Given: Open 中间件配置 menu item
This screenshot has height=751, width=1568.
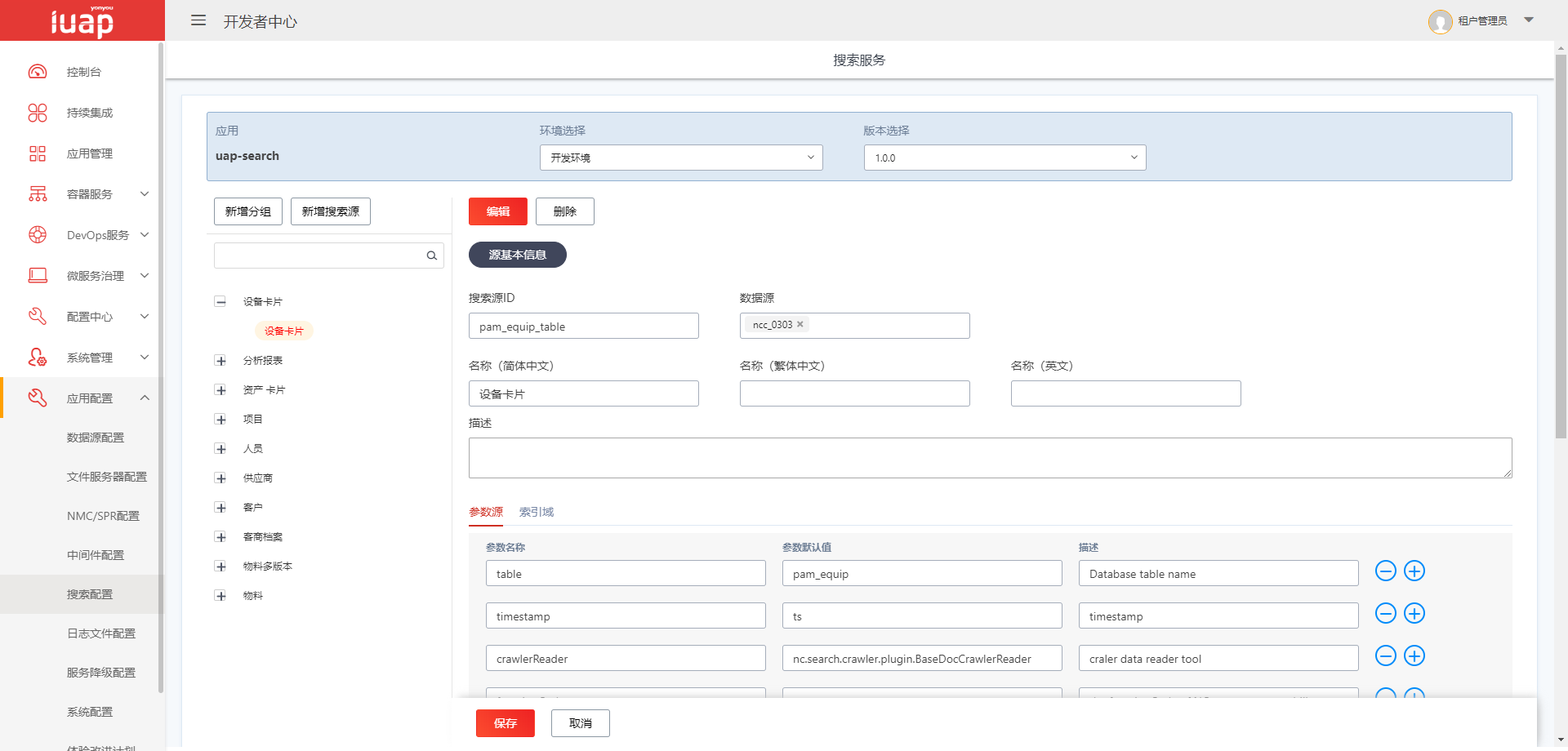Looking at the screenshot, I should [x=96, y=555].
